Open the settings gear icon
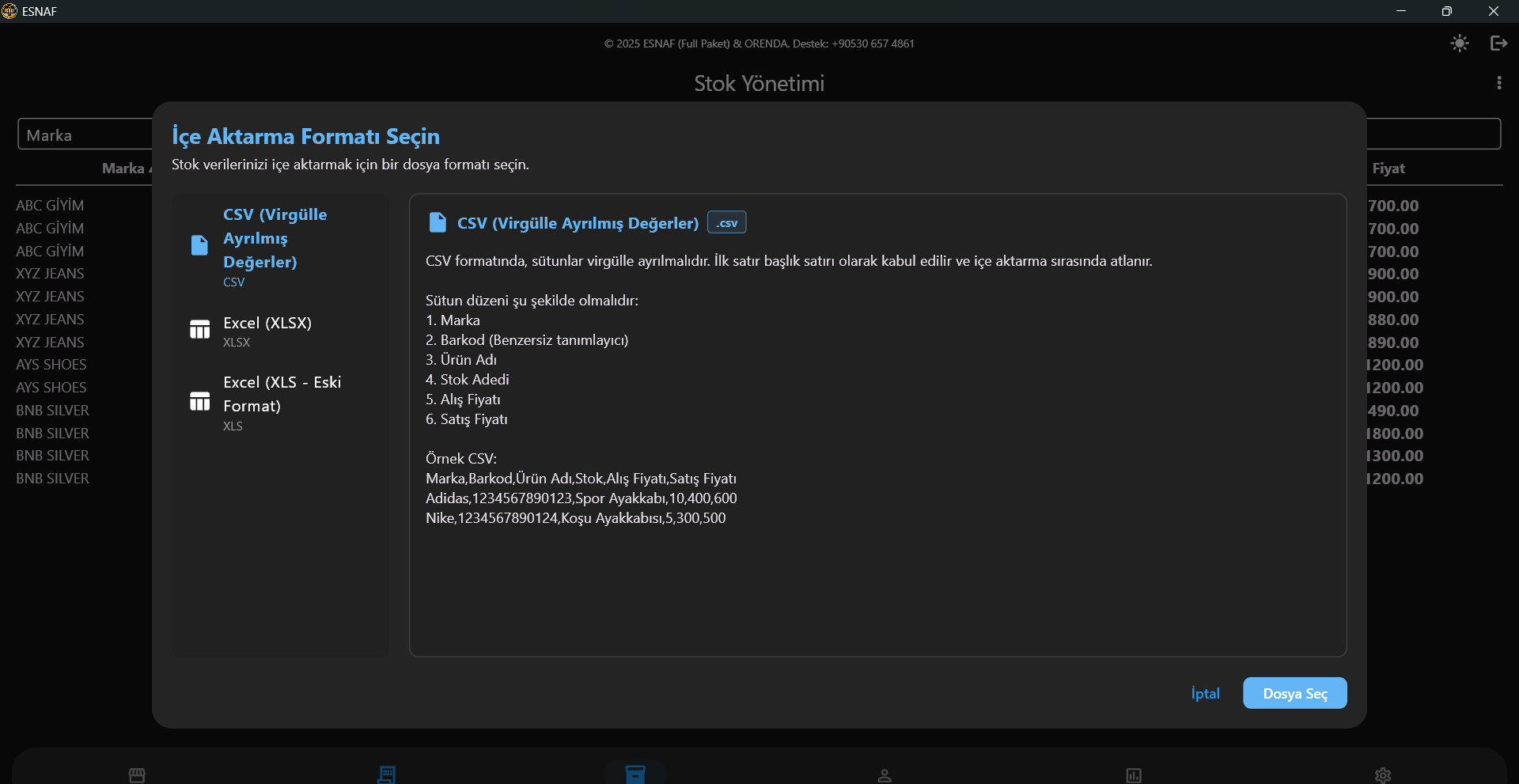 1383,775
